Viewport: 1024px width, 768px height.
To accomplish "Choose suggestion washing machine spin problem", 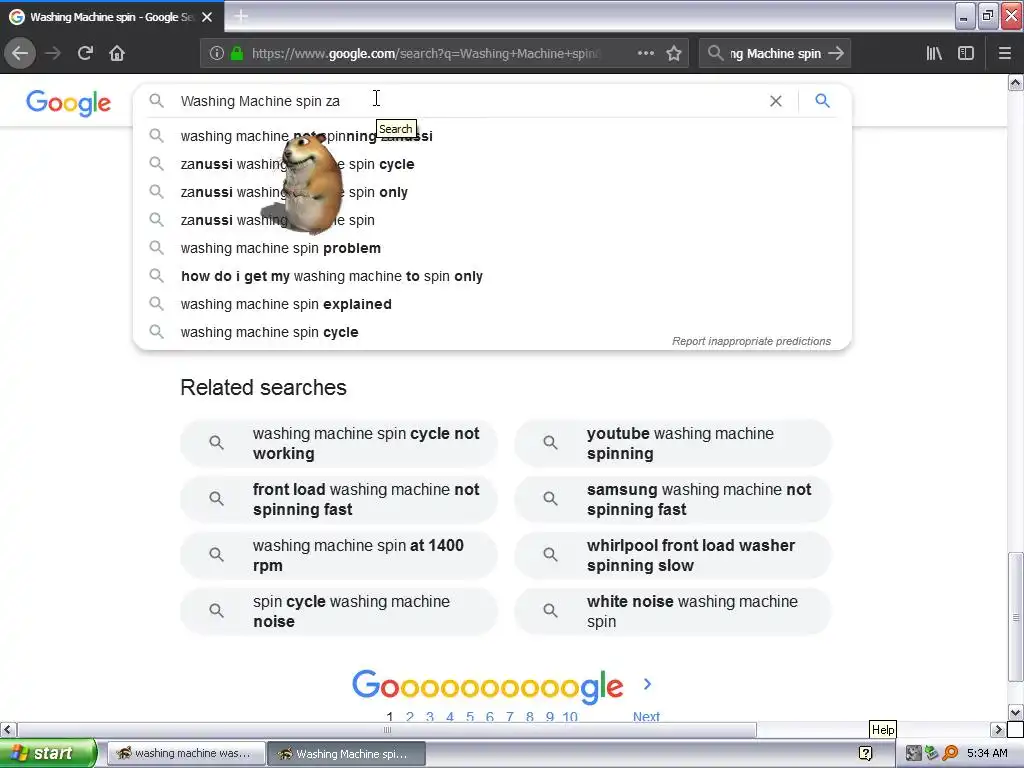I will tap(492, 248).
